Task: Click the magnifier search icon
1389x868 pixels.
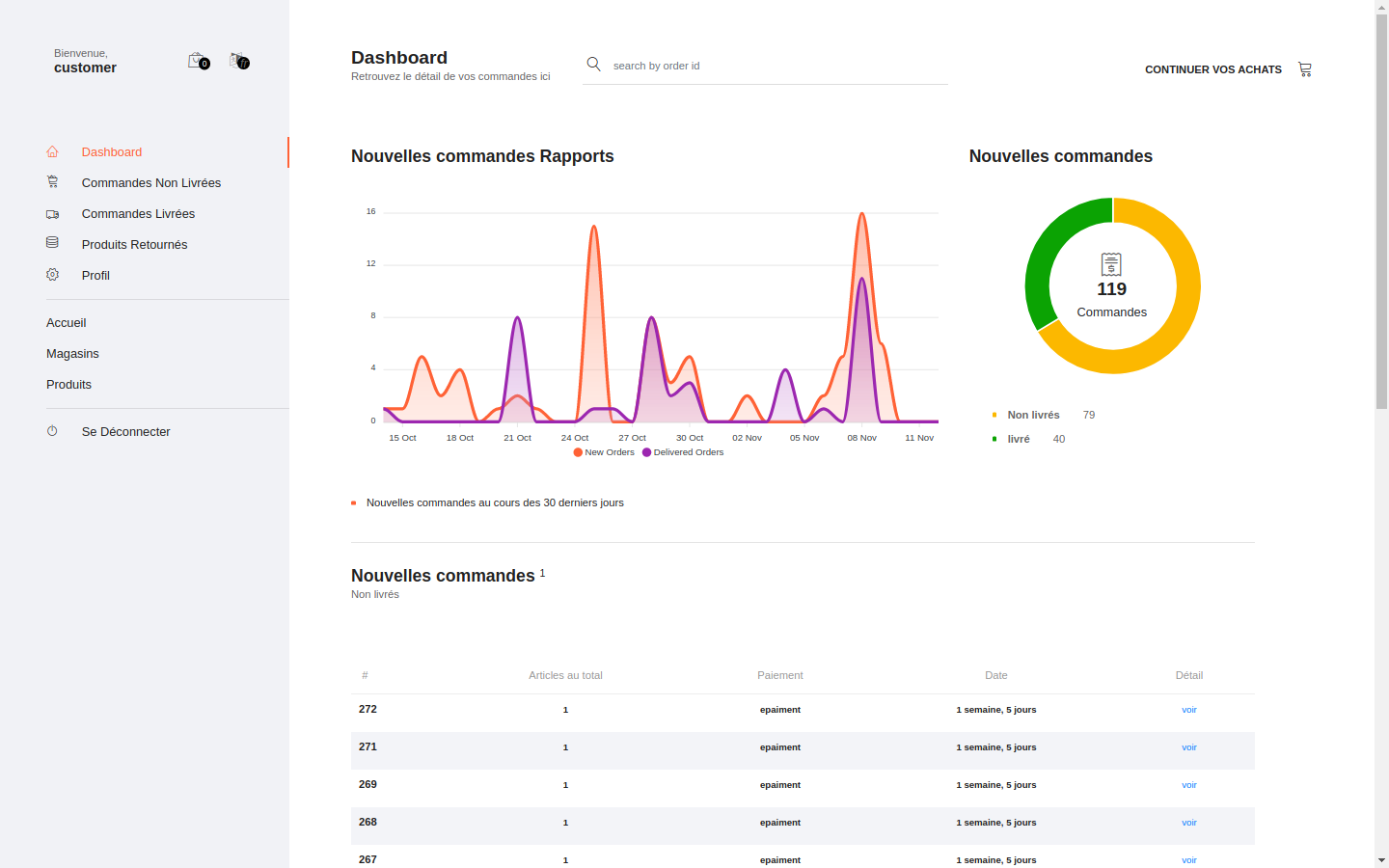Action: (594, 65)
